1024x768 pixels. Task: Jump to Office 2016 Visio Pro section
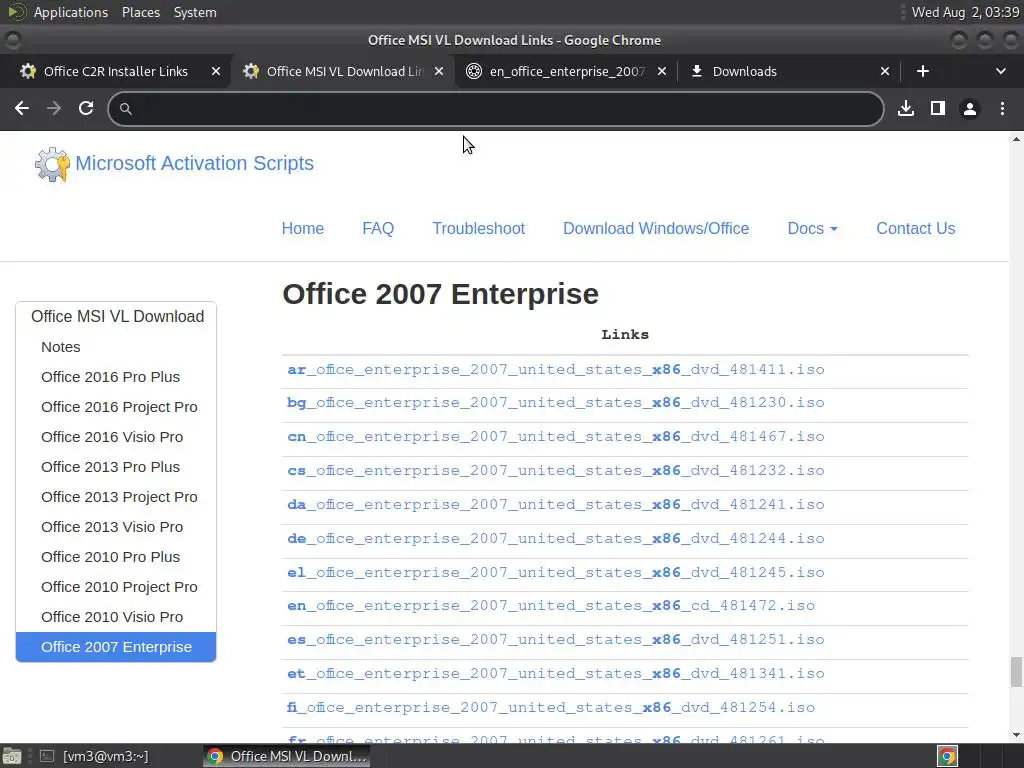pos(112,437)
